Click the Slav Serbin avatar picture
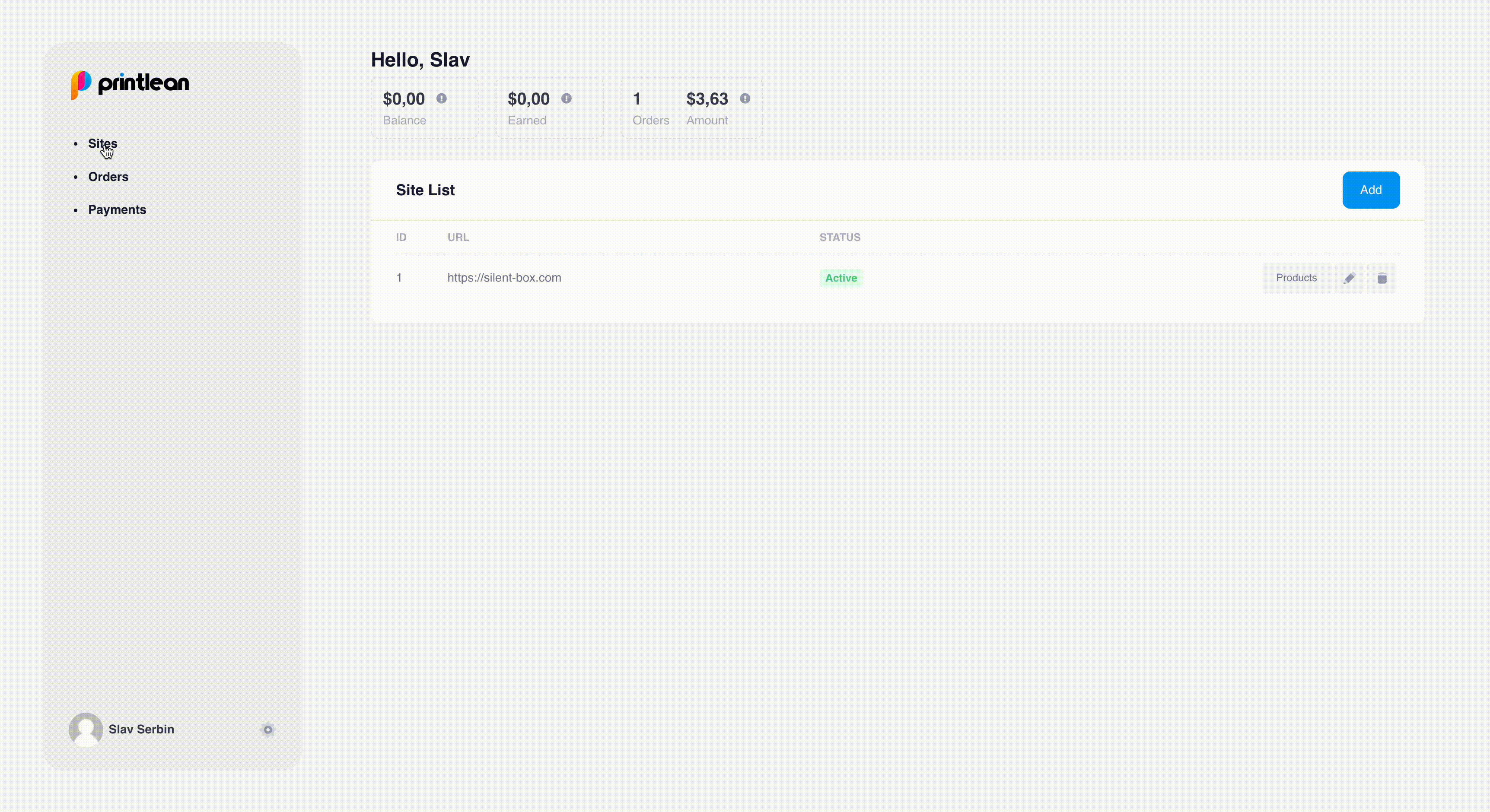 tap(86, 730)
